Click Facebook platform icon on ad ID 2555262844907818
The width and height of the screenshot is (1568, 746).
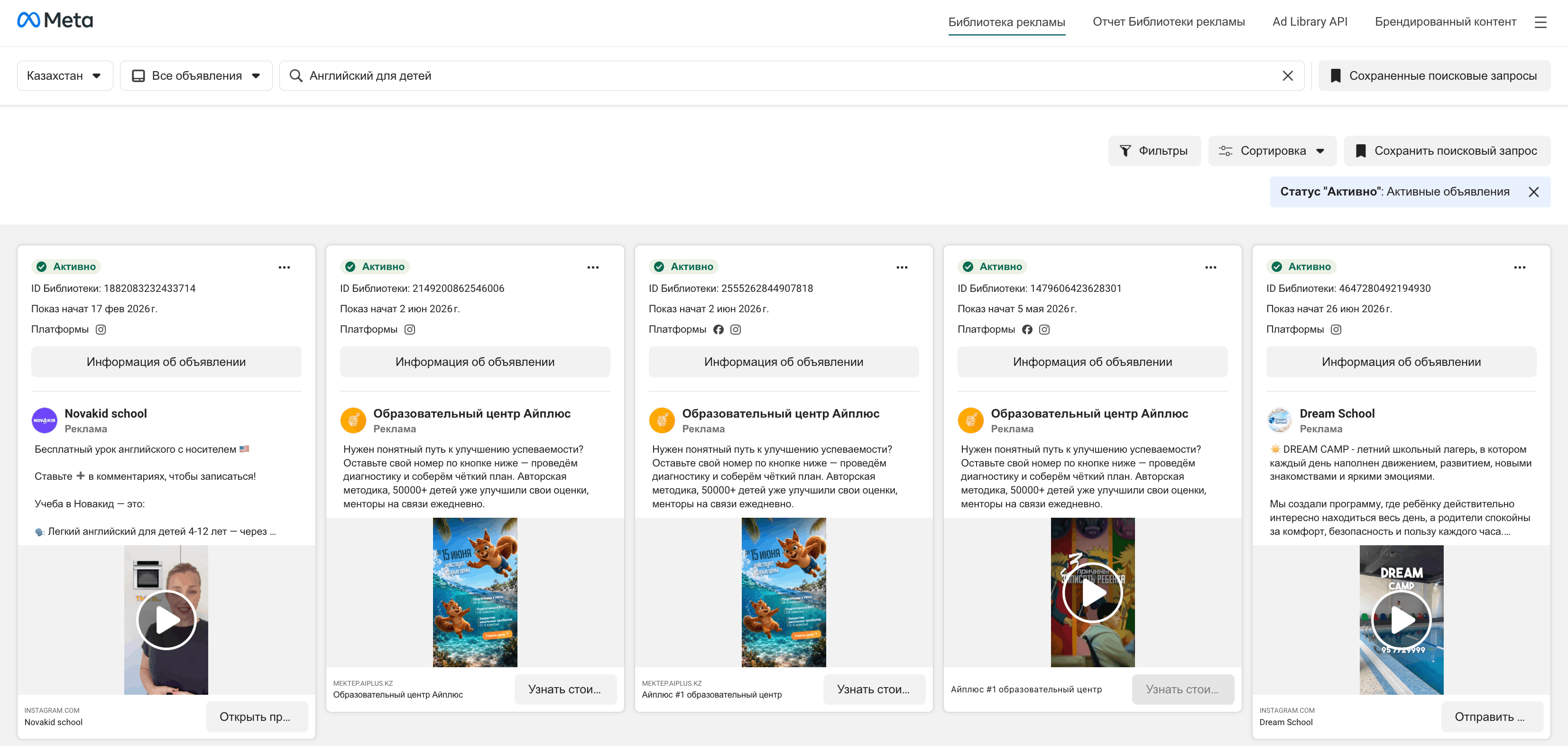tap(718, 329)
